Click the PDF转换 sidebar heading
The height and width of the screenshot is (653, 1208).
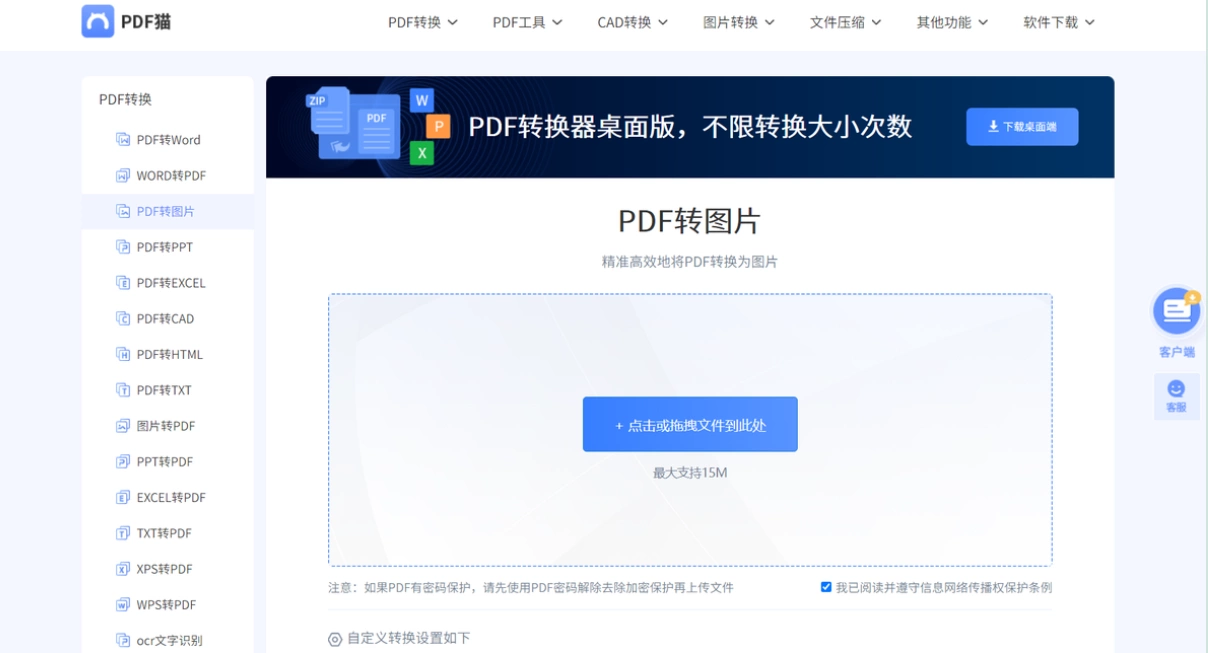[x=125, y=99]
